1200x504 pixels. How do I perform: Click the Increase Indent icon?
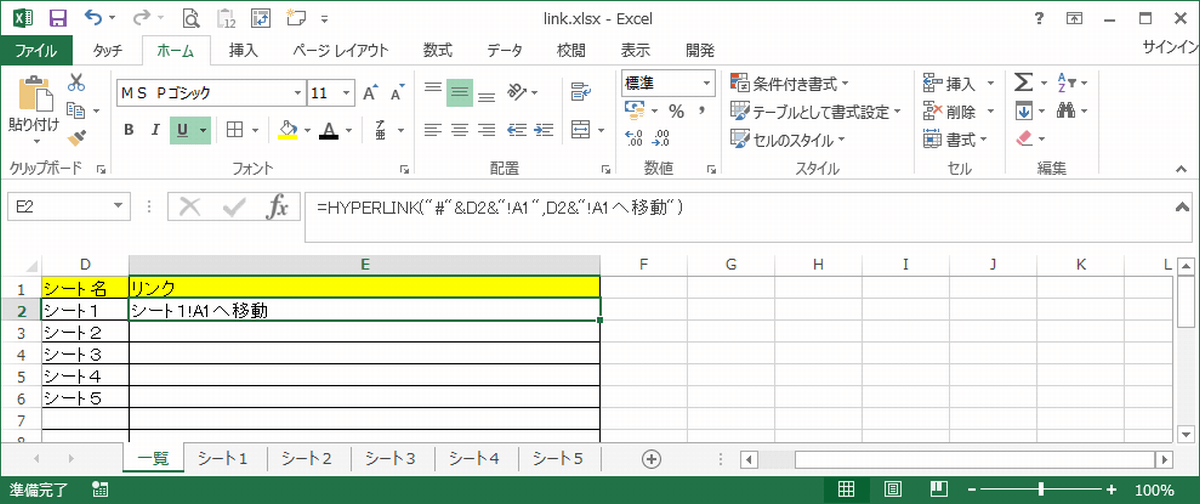(x=543, y=129)
